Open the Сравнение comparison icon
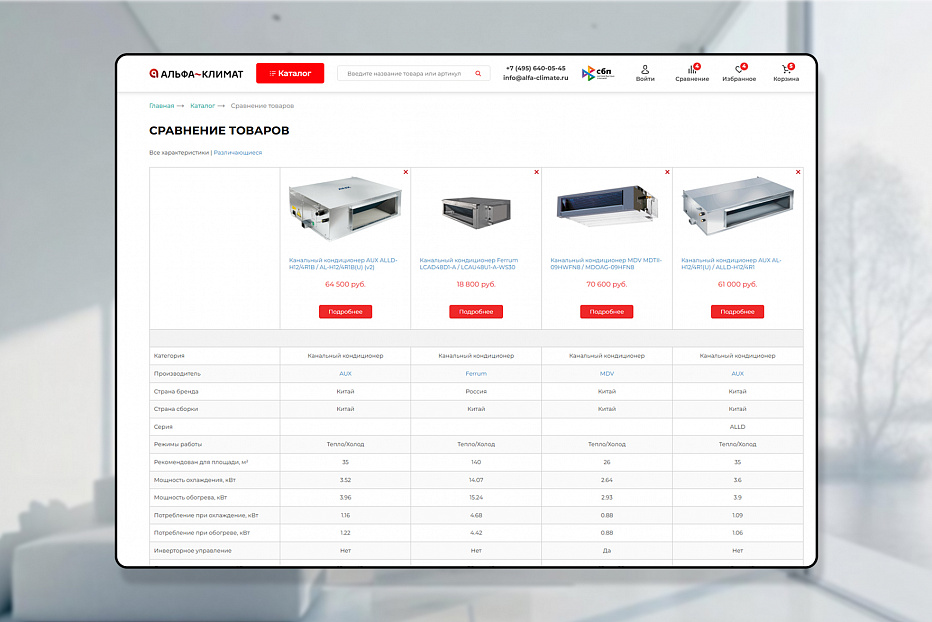 [692, 73]
